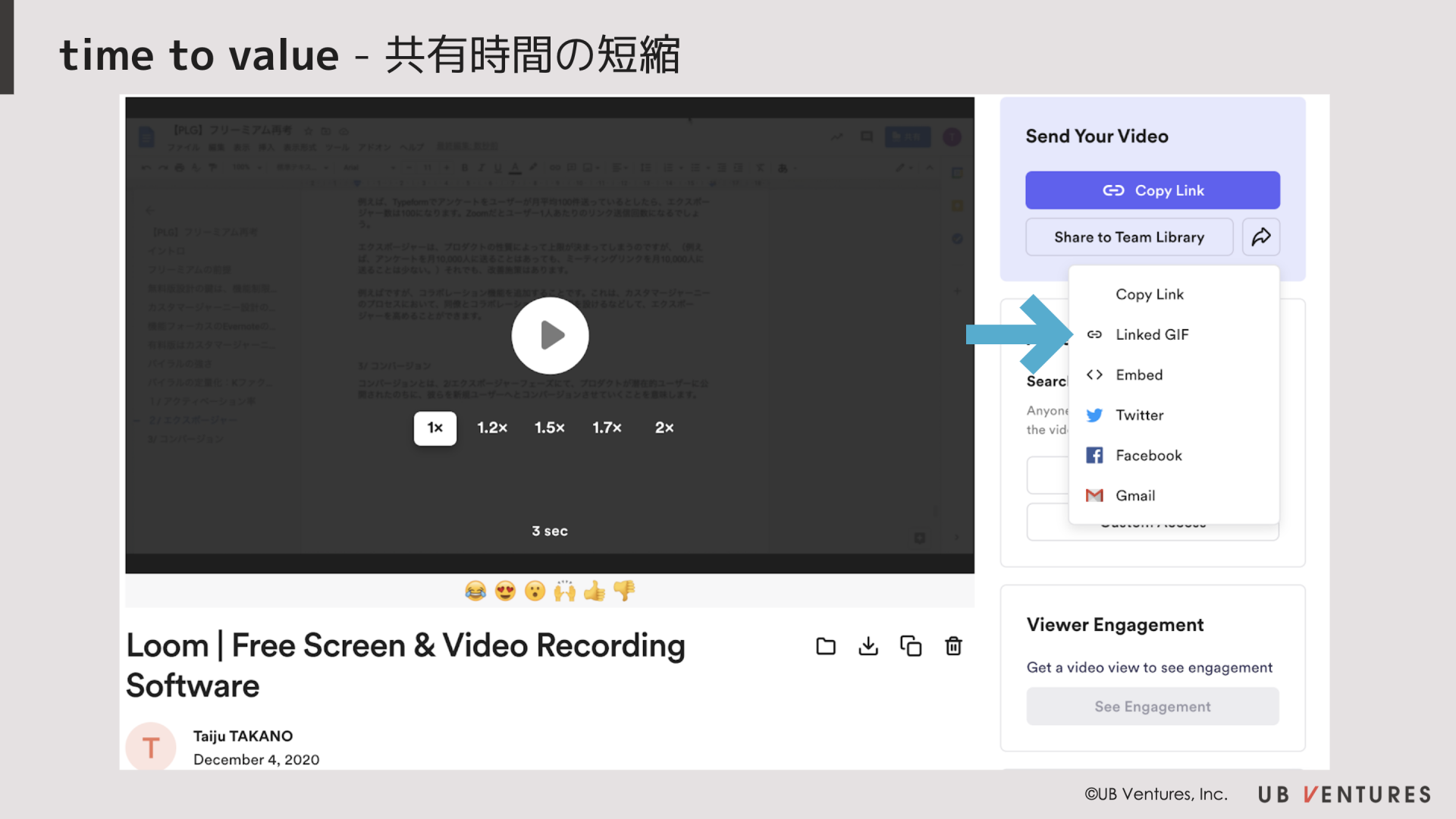
Task: Choose 1.7x playback speed
Action: click(607, 428)
